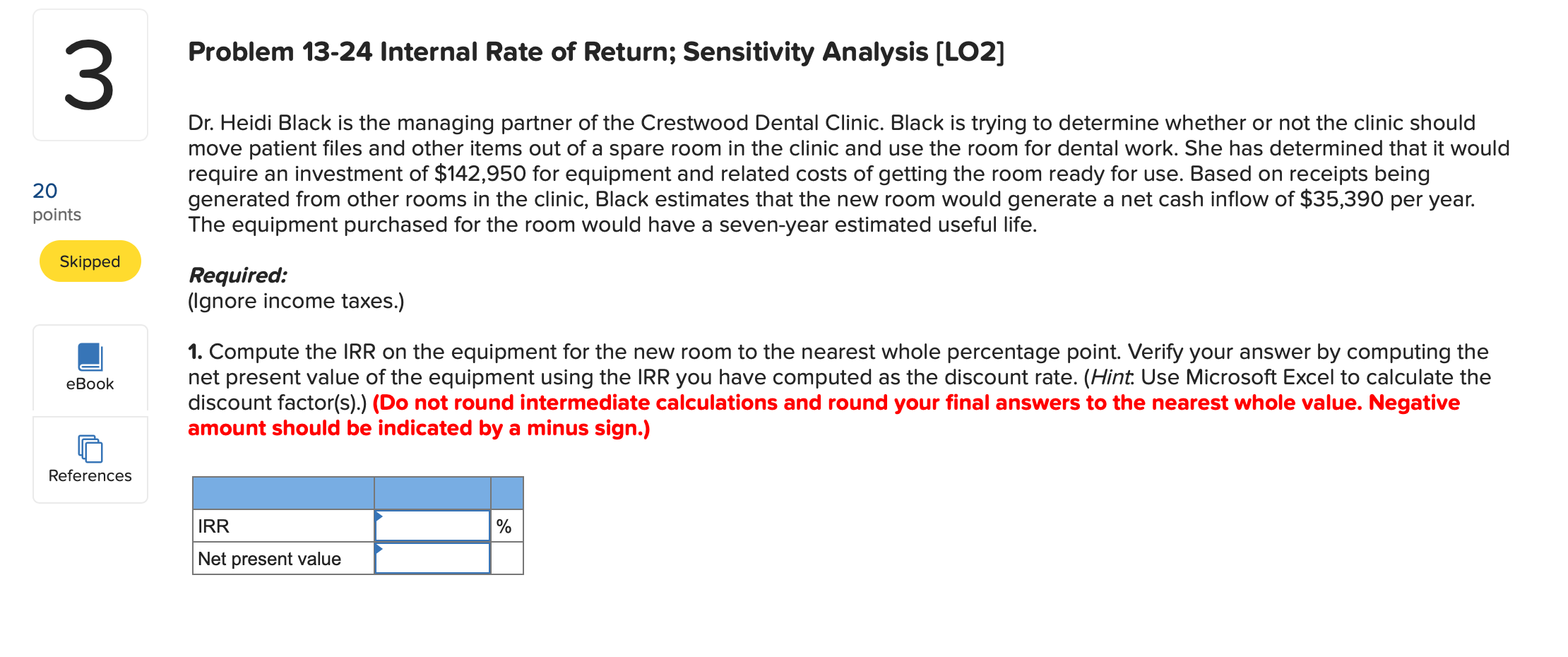This screenshot has width=1568, height=657.
Task: Click inside the IRR answer input field
Action: point(432,526)
